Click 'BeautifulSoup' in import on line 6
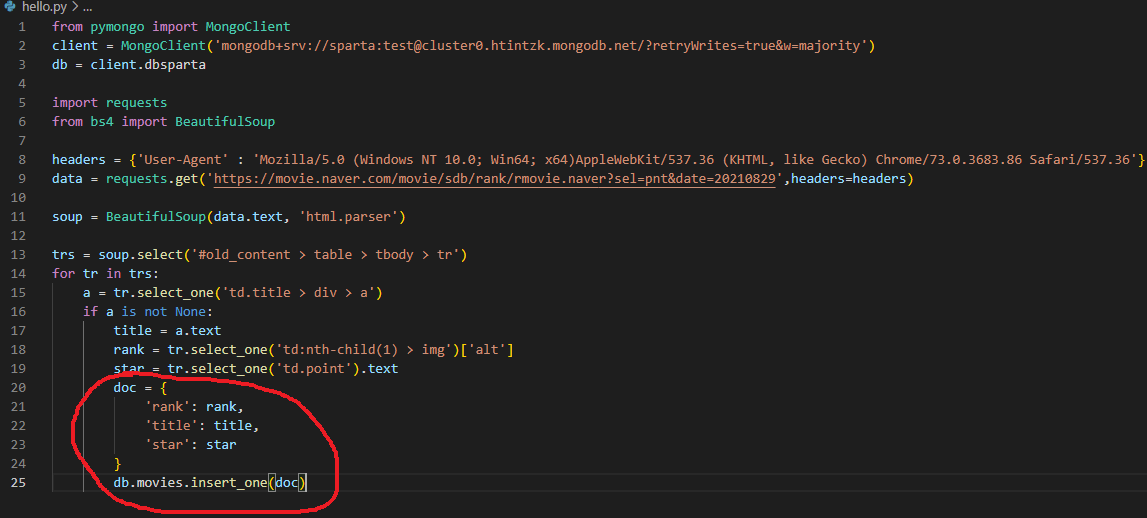Screen dimensions: 1147x518 click(x=225, y=121)
